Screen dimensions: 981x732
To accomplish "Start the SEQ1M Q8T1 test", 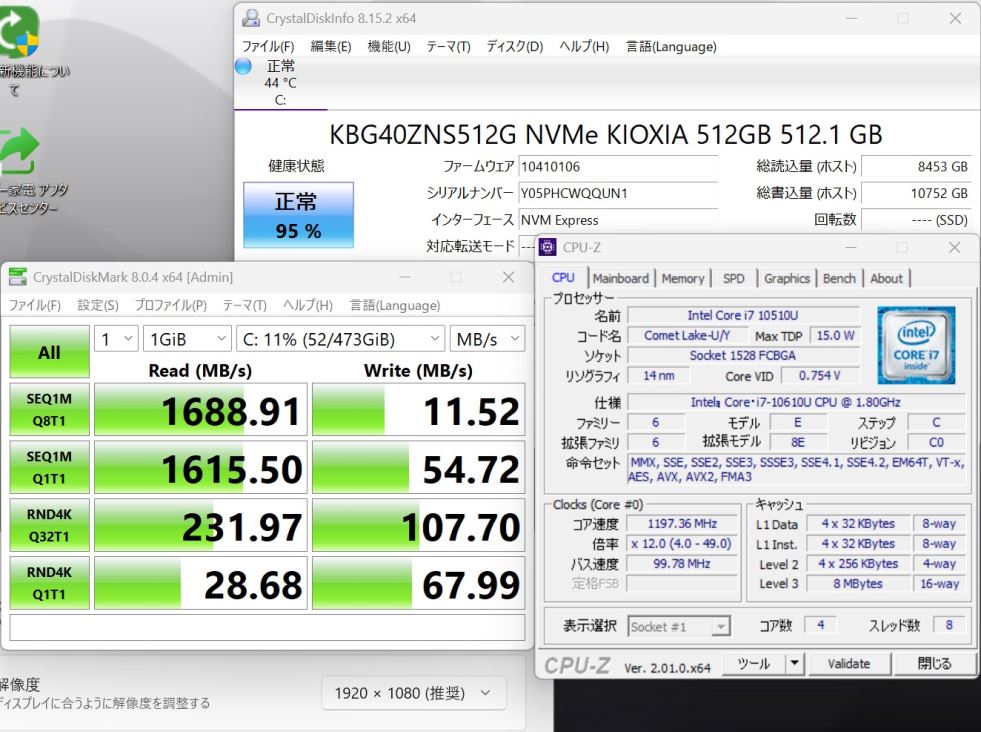I will point(49,410).
